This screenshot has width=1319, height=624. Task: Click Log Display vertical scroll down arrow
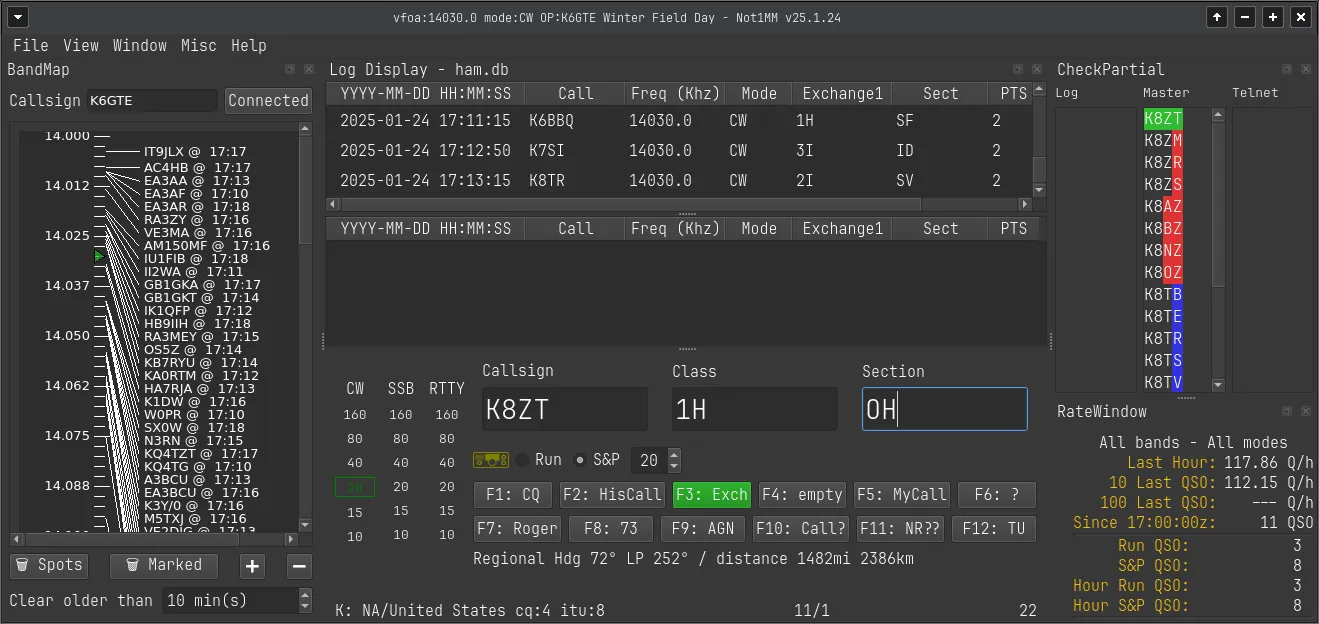click(1039, 189)
